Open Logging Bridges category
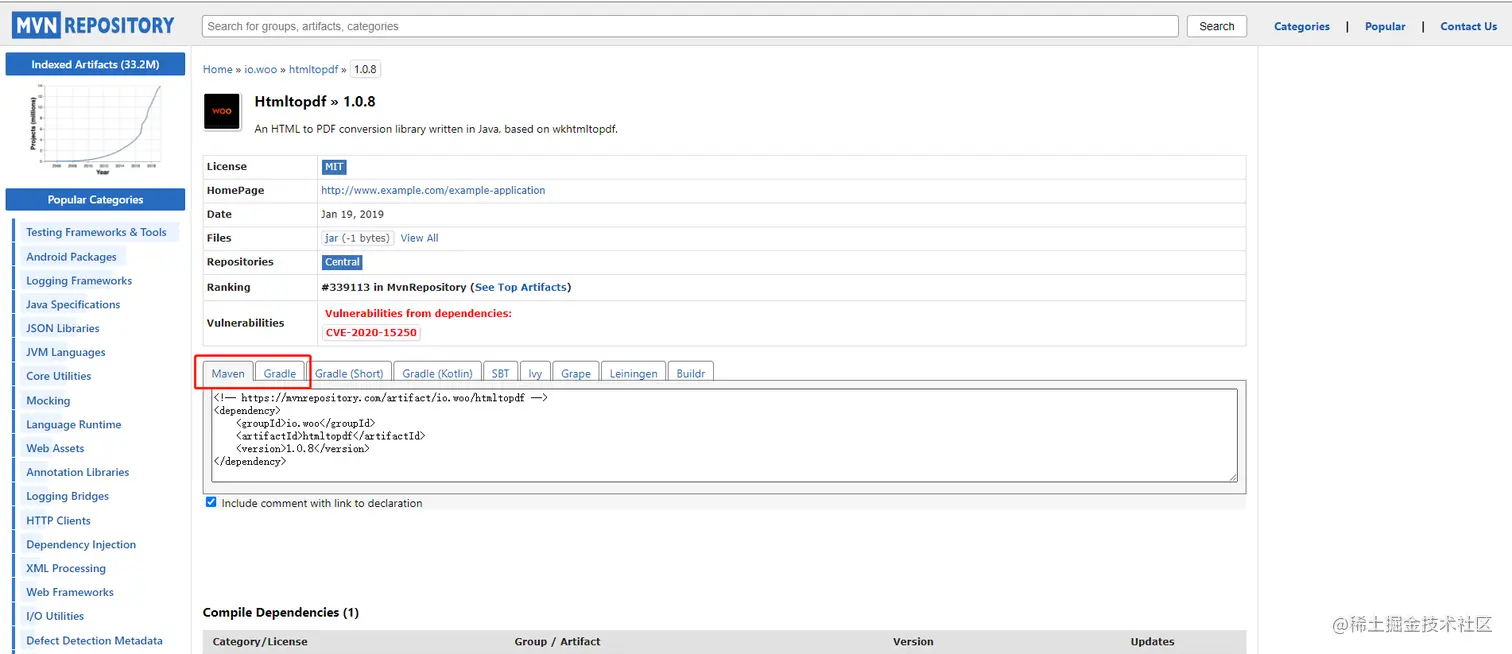The width and height of the screenshot is (1512, 654). pyautogui.click(x=68, y=496)
